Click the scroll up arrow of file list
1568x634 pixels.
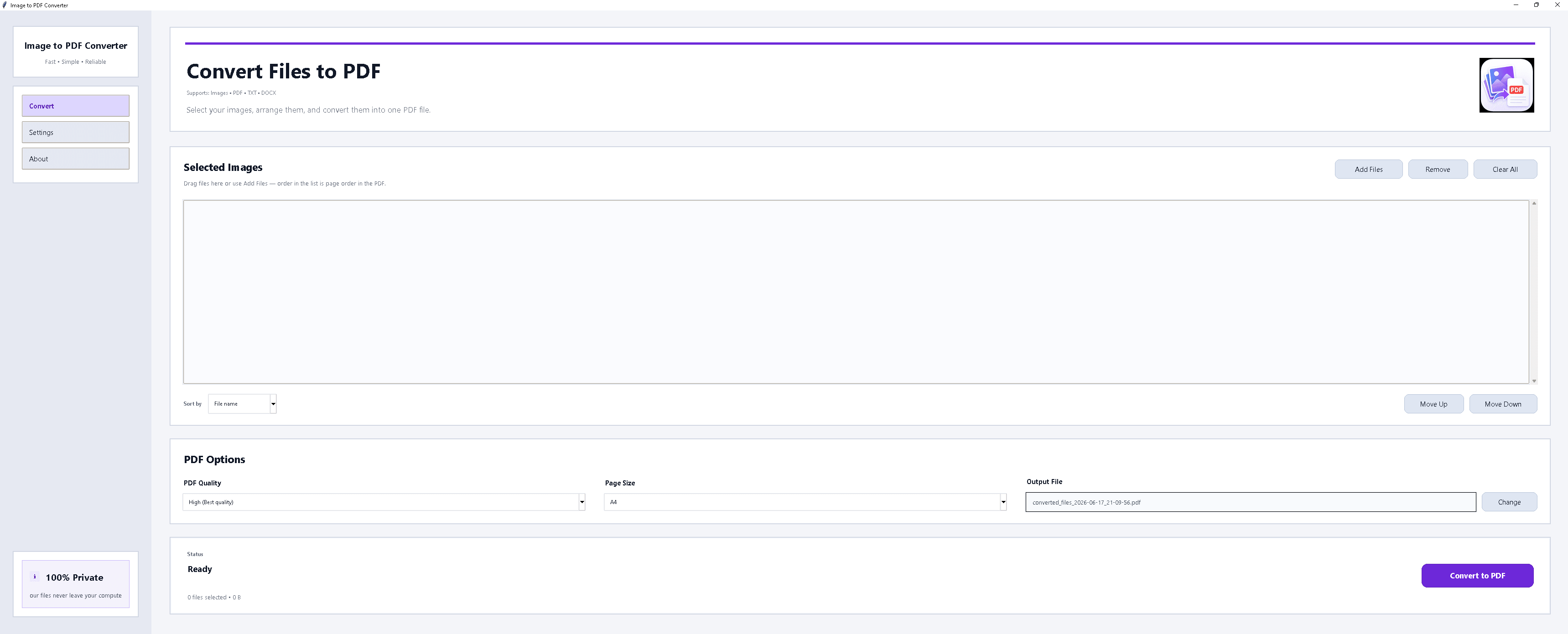(x=1534, y=203)
